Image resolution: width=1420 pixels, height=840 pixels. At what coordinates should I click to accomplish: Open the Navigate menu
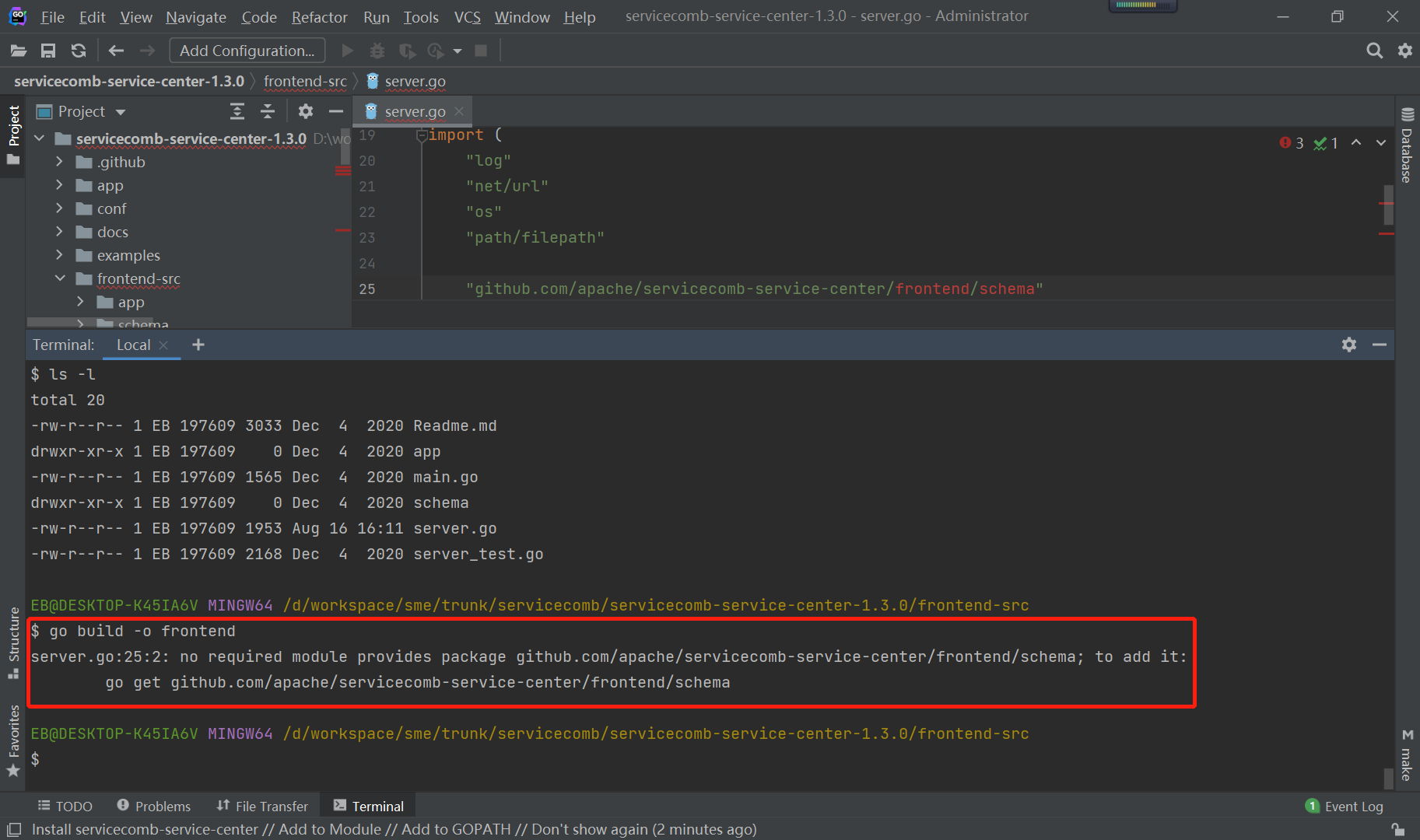point(196,17)
